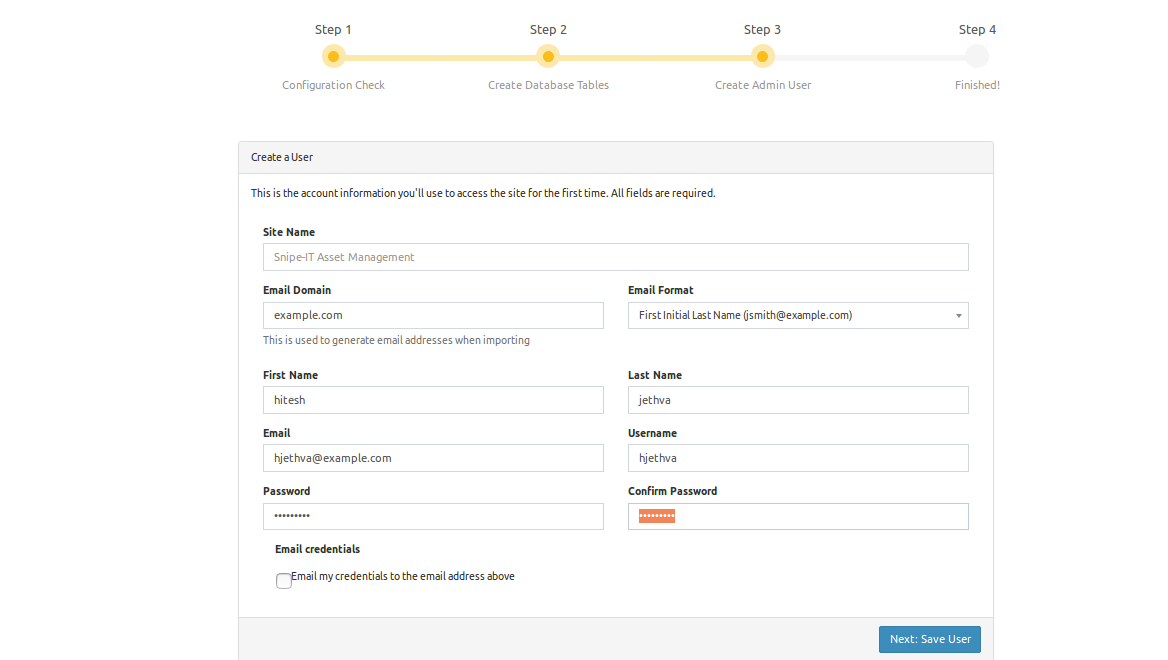This screenshot has height=660, width=1168.
Task: Click the email domain importing hint text
Action: click(396, 340)
